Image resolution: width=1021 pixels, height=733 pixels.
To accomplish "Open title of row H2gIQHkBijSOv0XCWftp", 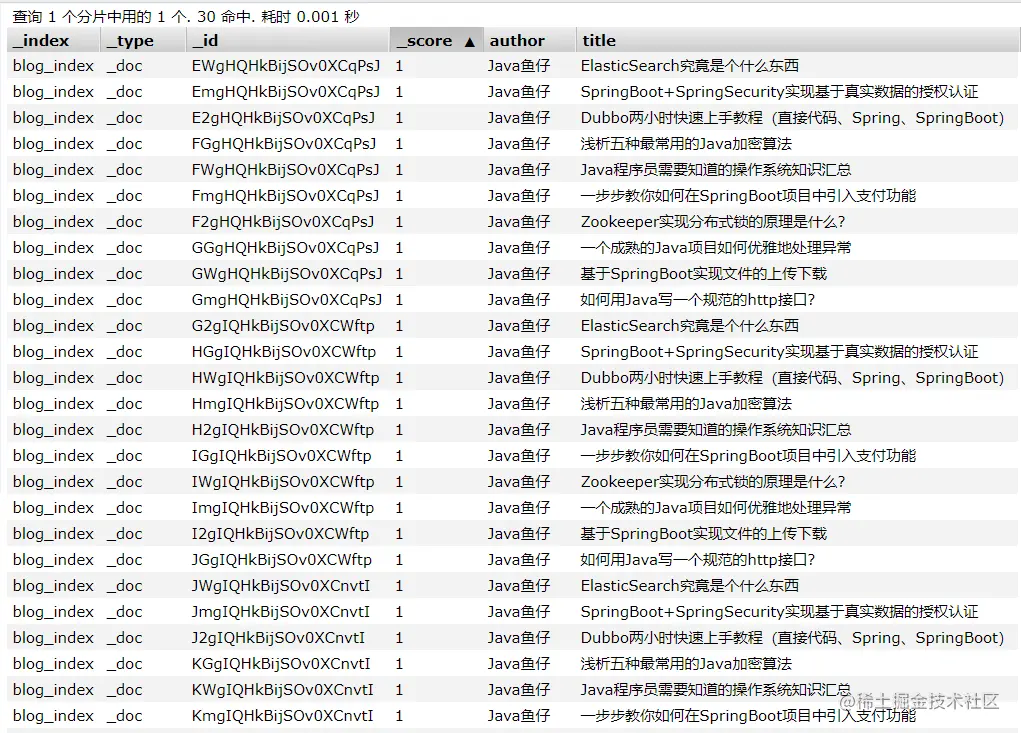I will pyautogui.click(x=716, y=430).
